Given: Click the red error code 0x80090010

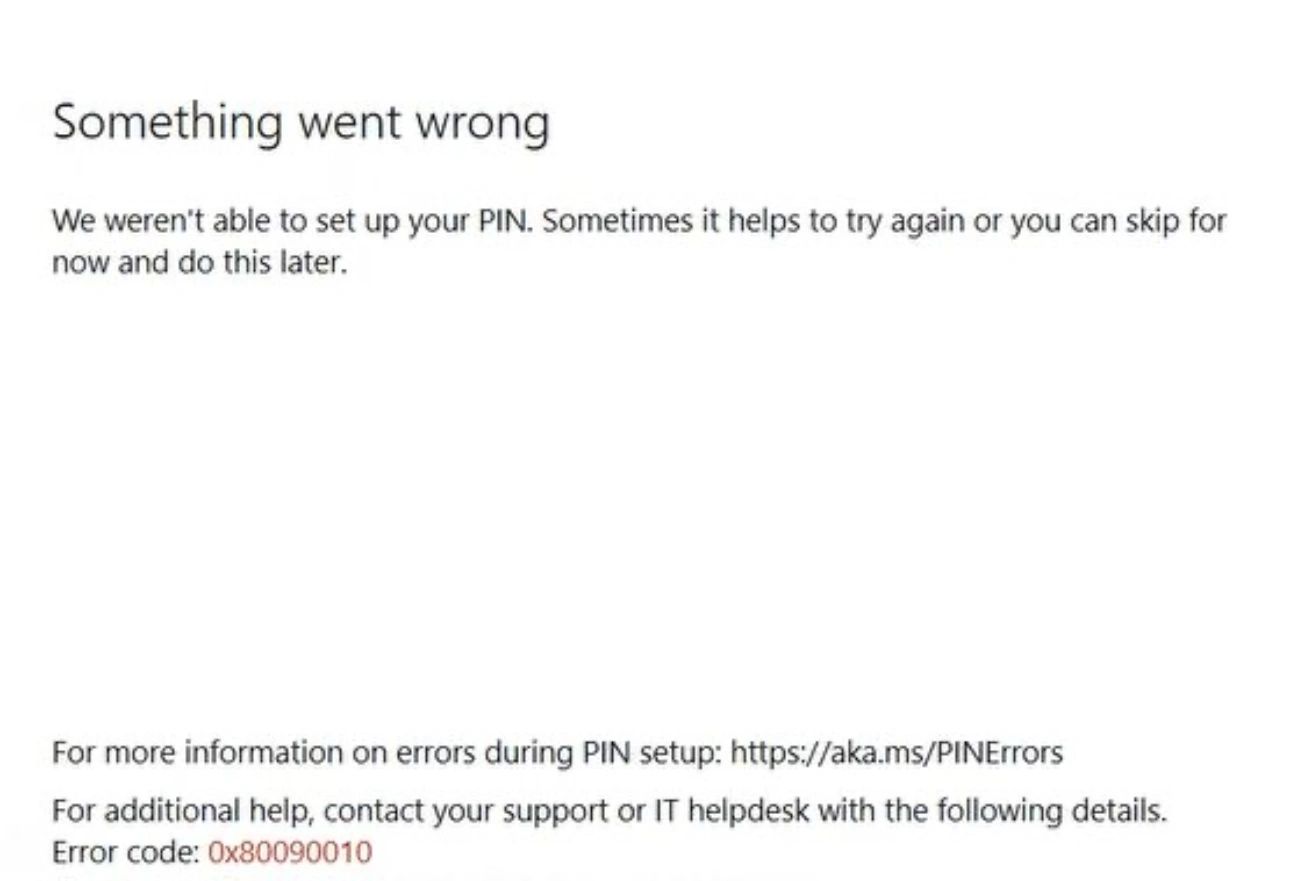Looking at the screenshot, I should click(x=290, y=853).
